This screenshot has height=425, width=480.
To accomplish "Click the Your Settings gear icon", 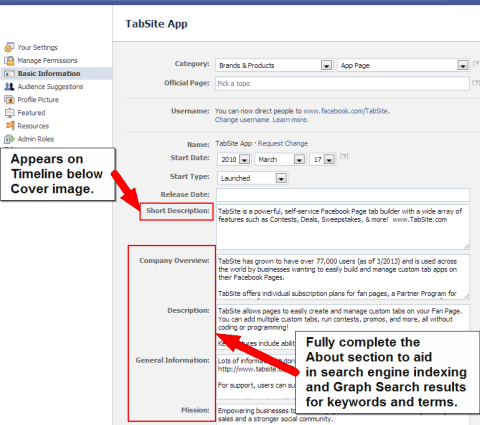I will click(9, 47).
